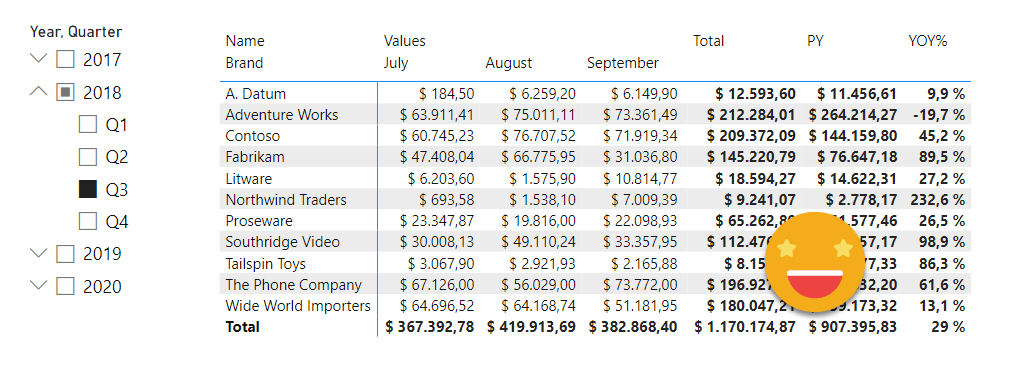Image resolution: width=1012 pixels, height=369 pixels.
Task: Expand the 2017 year chevron
Action: click(x=39, y=59)
